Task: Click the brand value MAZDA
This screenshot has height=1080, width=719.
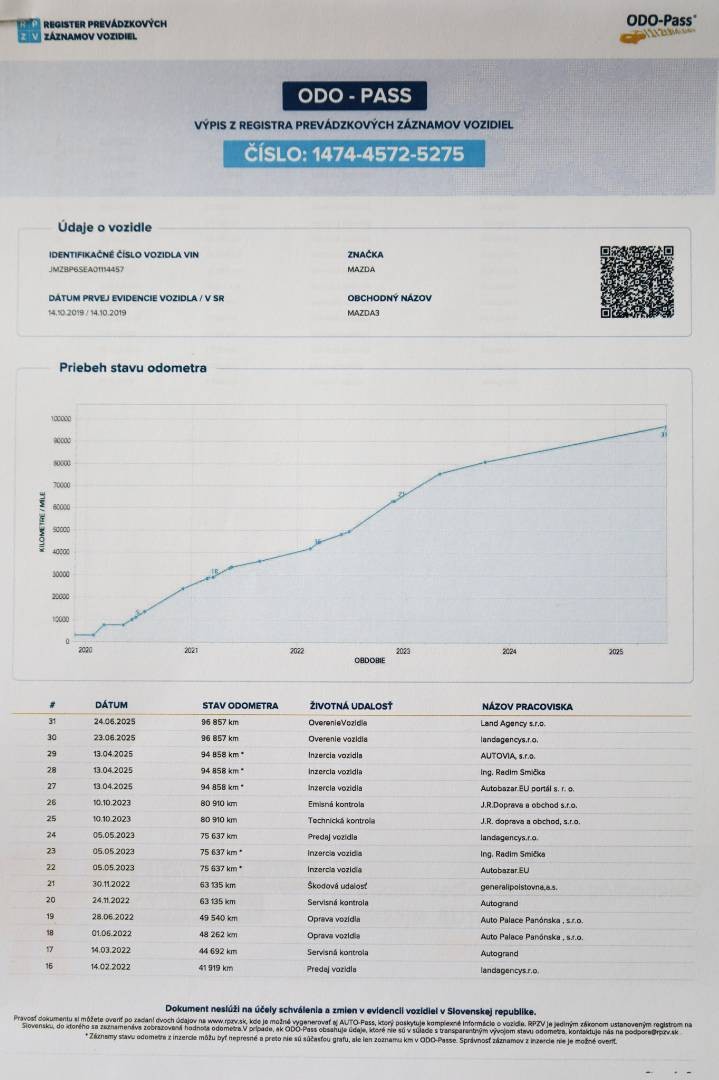Action: coord(361,269)
